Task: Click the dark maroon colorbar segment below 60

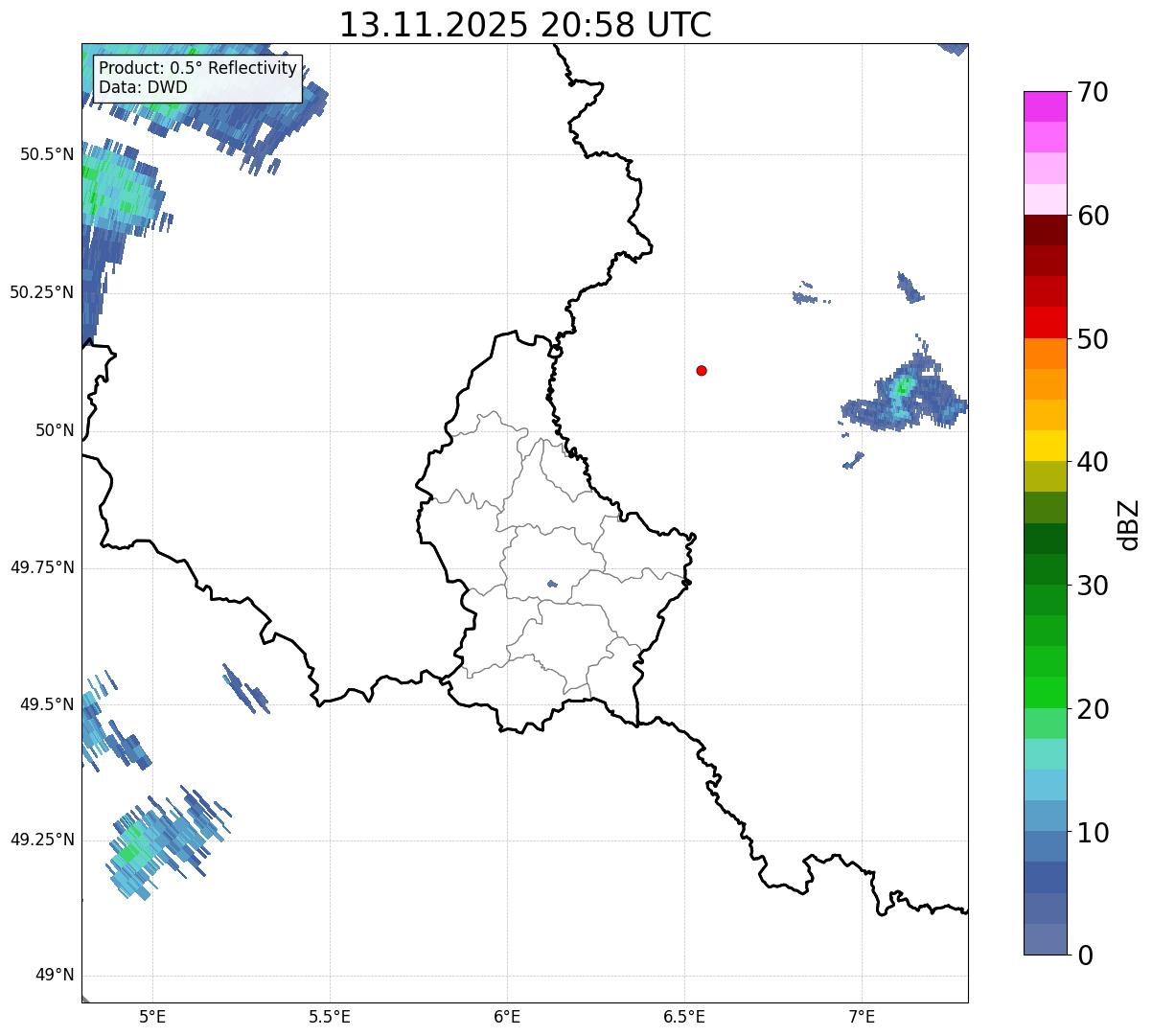Action: [x=1046, y=230]
